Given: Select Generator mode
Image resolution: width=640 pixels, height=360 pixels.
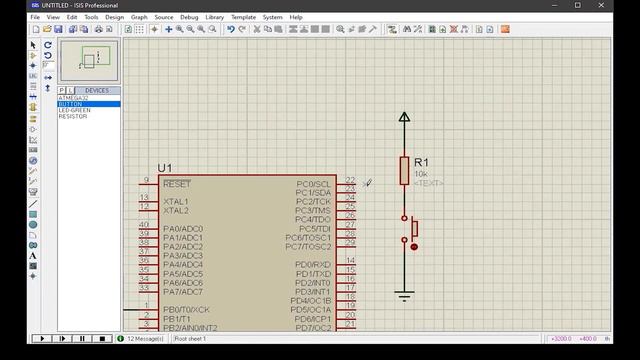Looking at the screenshot, I should click(33, 161).
